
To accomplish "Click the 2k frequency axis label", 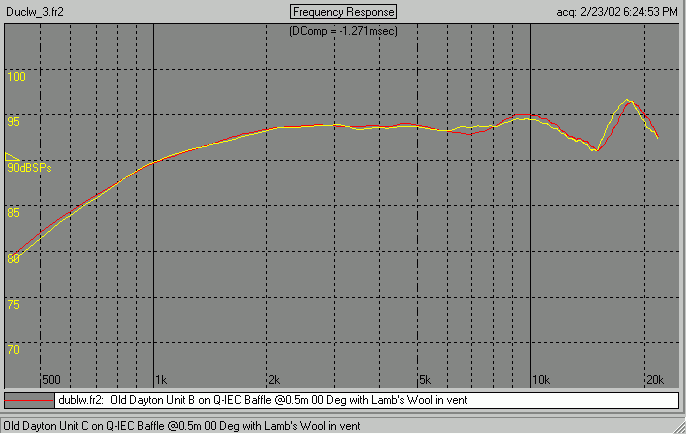I will point(274,380).
